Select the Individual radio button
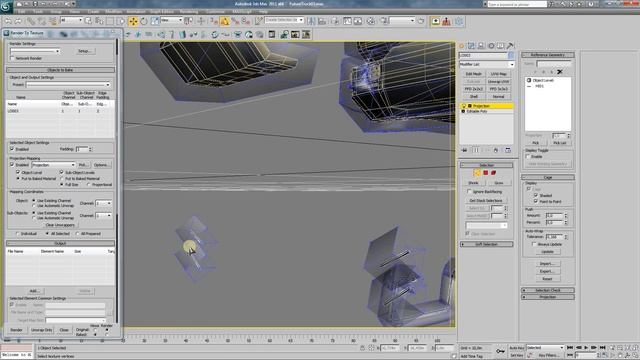The width and height of the screenshot is (640, 360). 18,233
